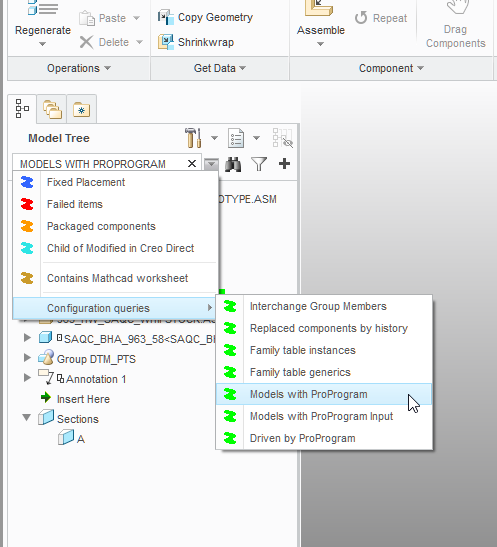Click the Regenerate icon
497x547 pixels.
click(x=43, y=8)
